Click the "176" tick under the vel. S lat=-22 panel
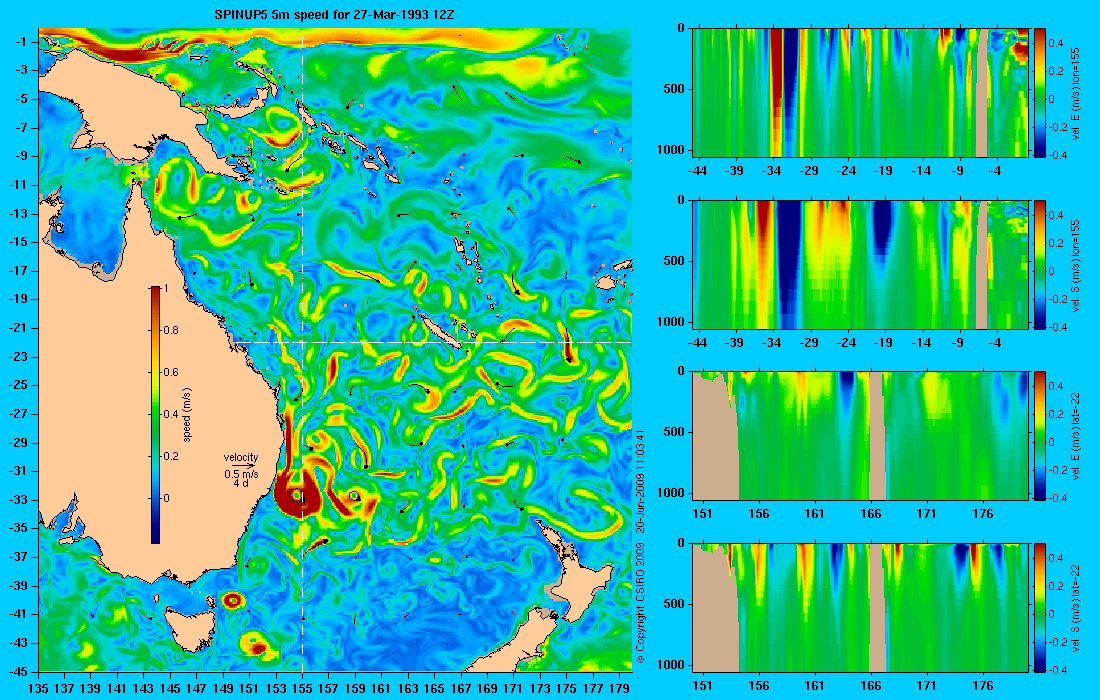 [983, 686]
